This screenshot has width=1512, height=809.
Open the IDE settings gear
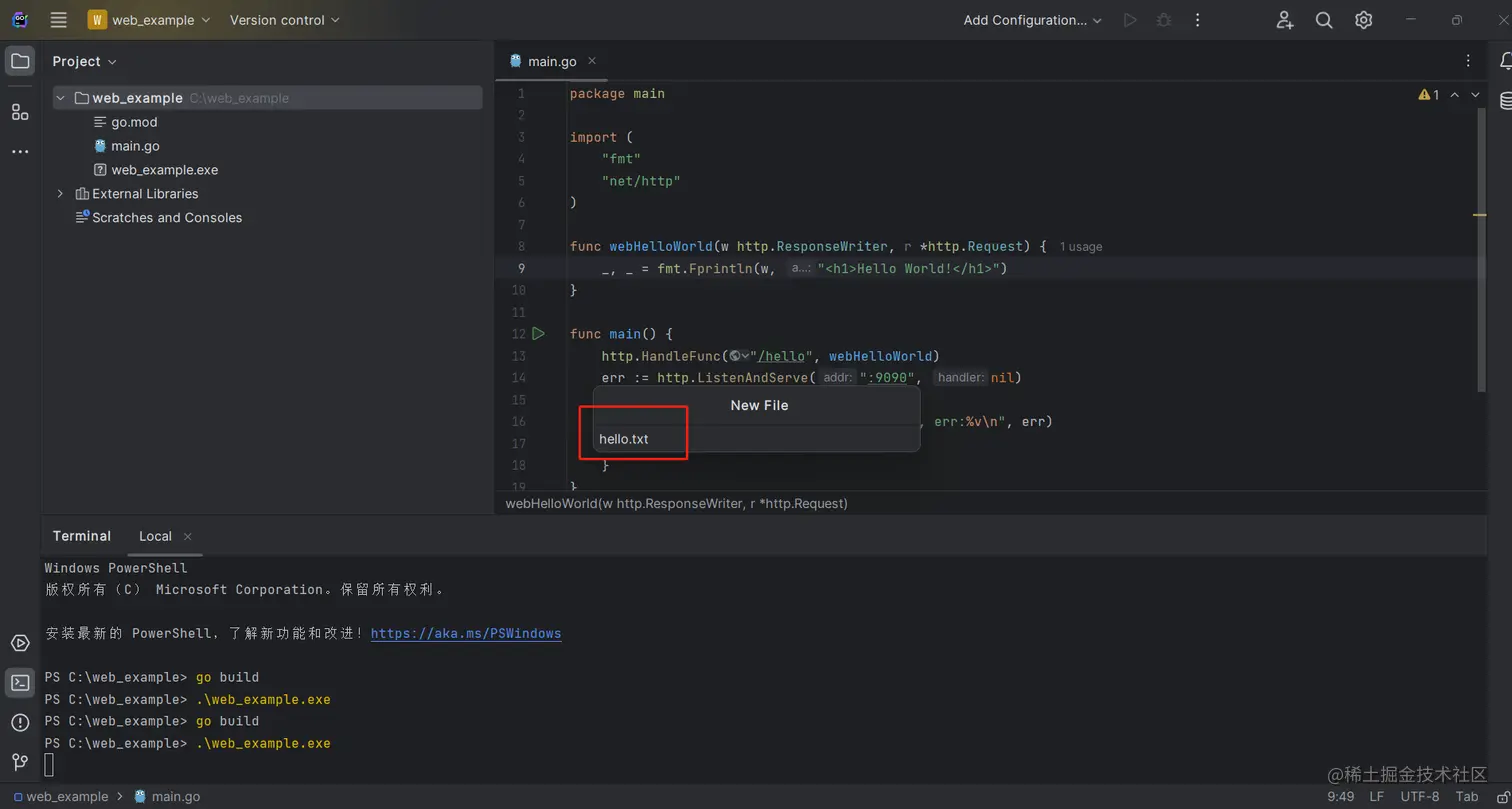1363,20
